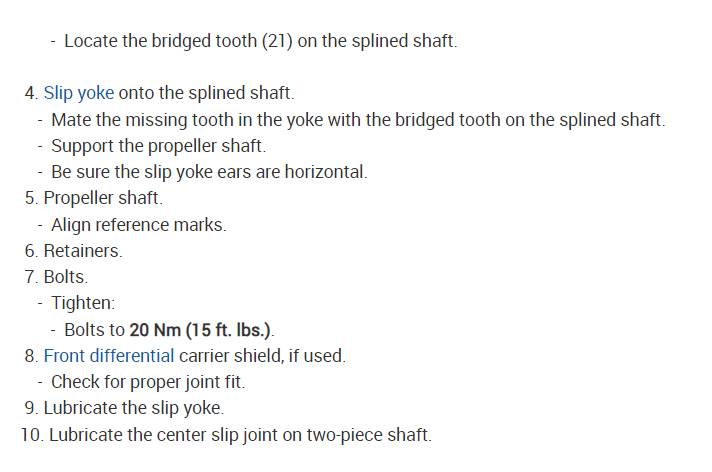712x472 pixels.
Task: Click 'onto the splined shaft' text in step 4
Action: coord(207,93)
